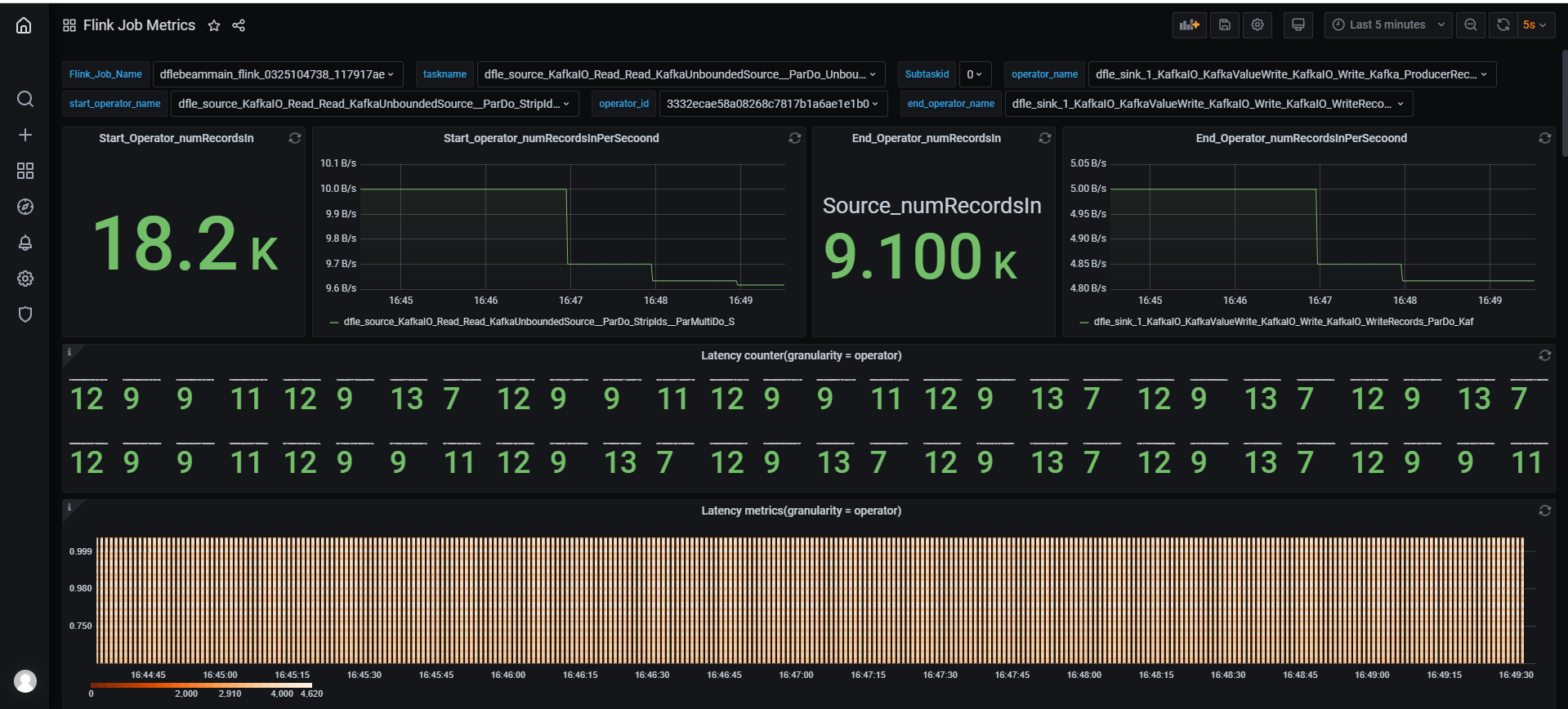1568x709 pixels.
Task: Show info icon on Latency metrics panel
Action: point(69,507)
